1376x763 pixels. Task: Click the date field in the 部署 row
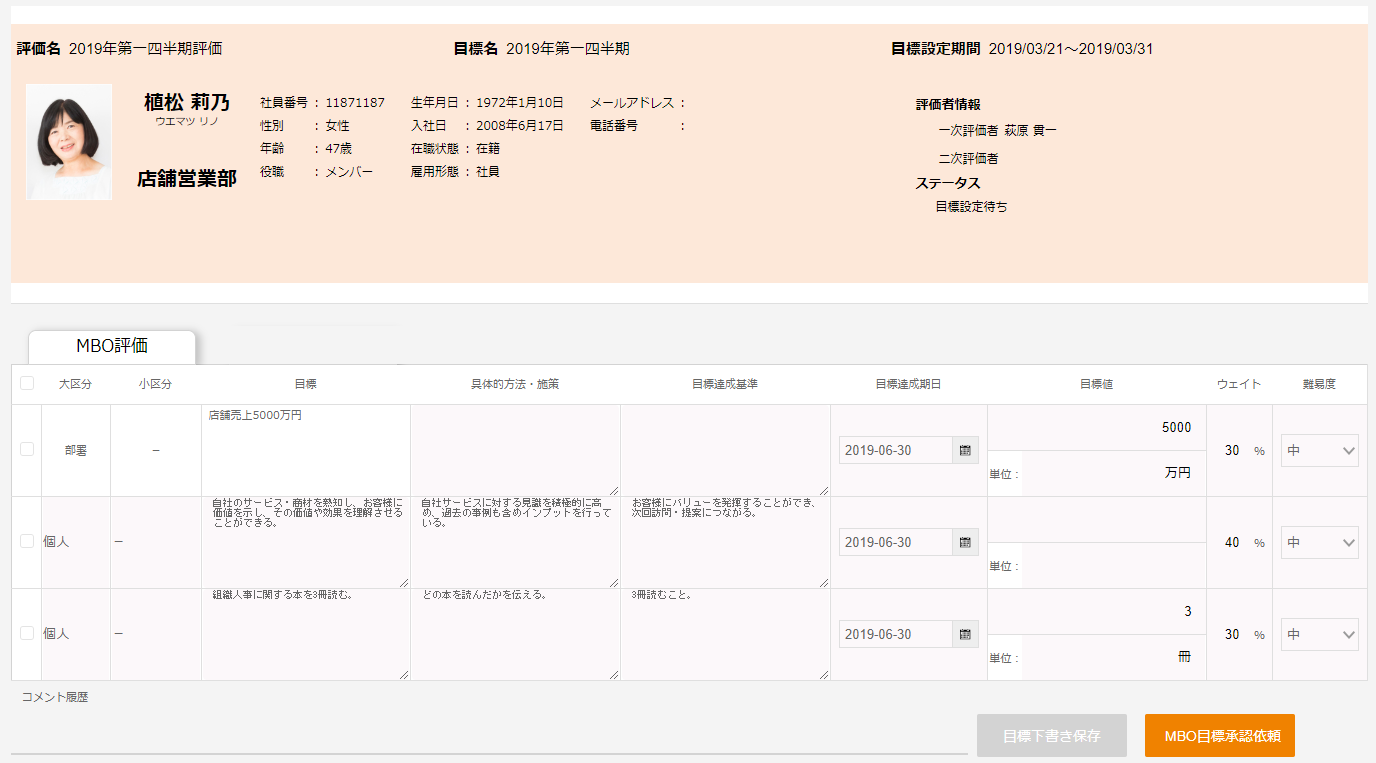click(x=895, y=451)
